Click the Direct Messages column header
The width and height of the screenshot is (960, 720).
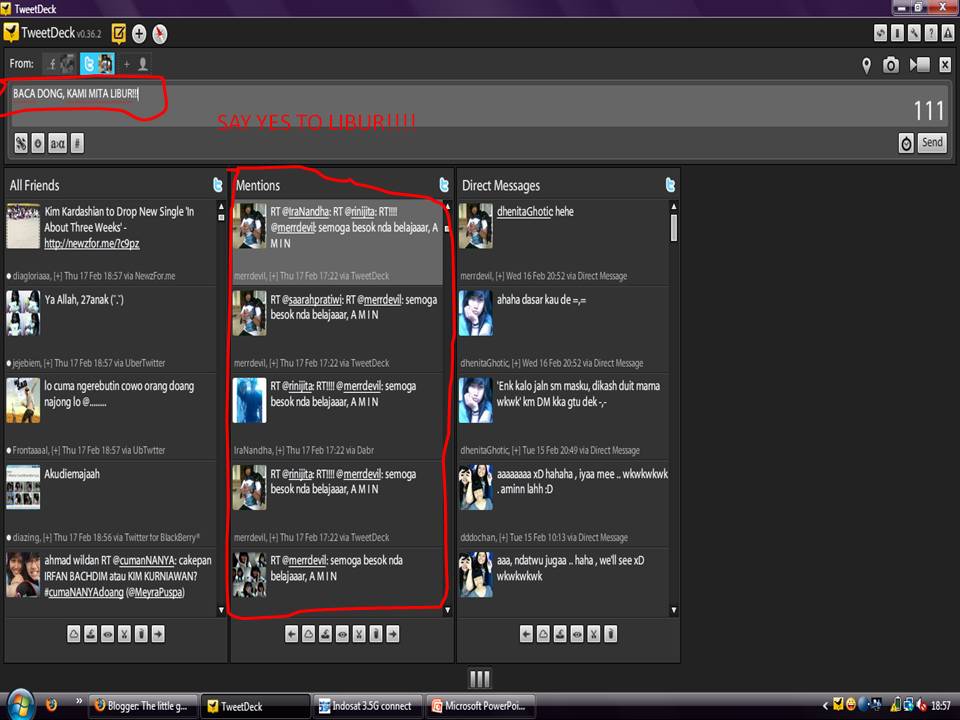click(x=501, y=186)
